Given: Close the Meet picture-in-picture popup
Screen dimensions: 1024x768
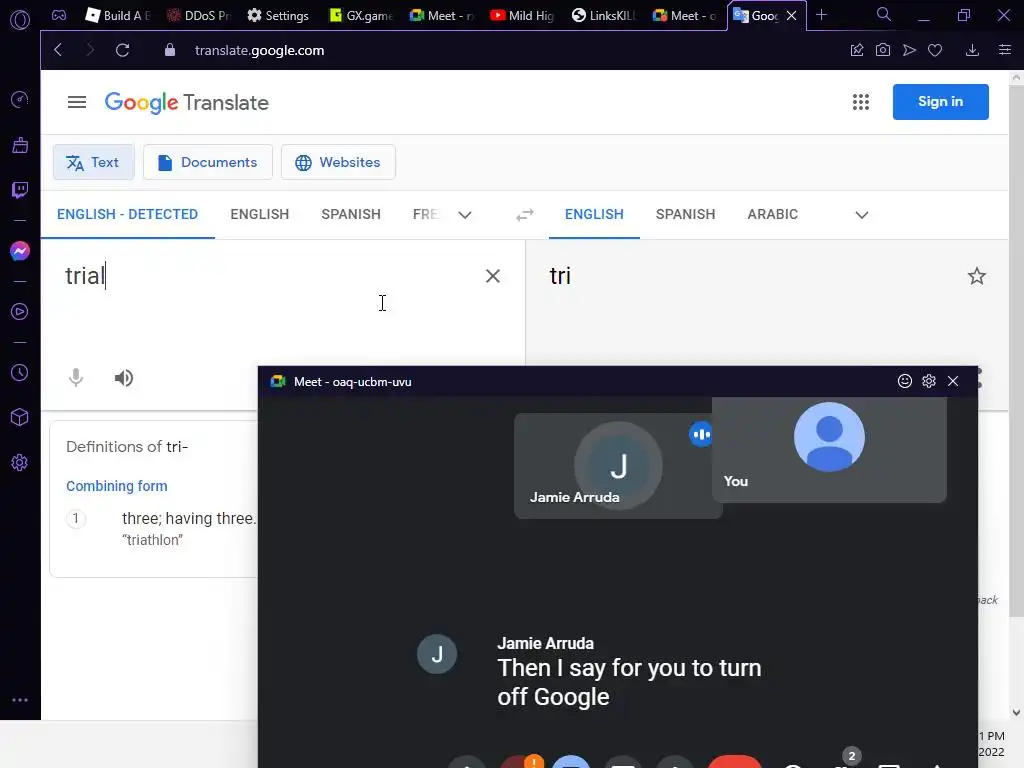Looking at the screenshot, I should 953,381.
